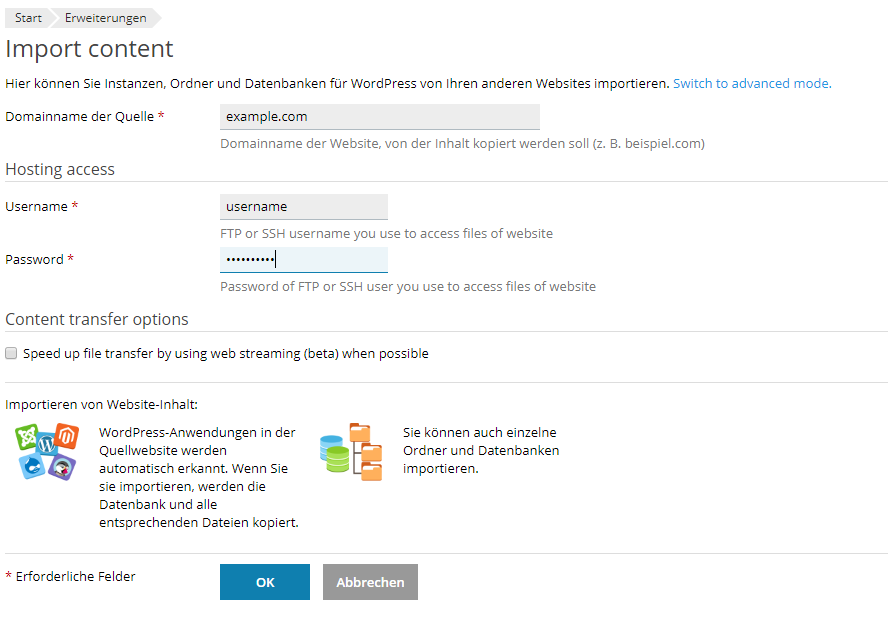
Task: Click the hint 'Password of FTP or SSH user'
Action: point(408,287)
